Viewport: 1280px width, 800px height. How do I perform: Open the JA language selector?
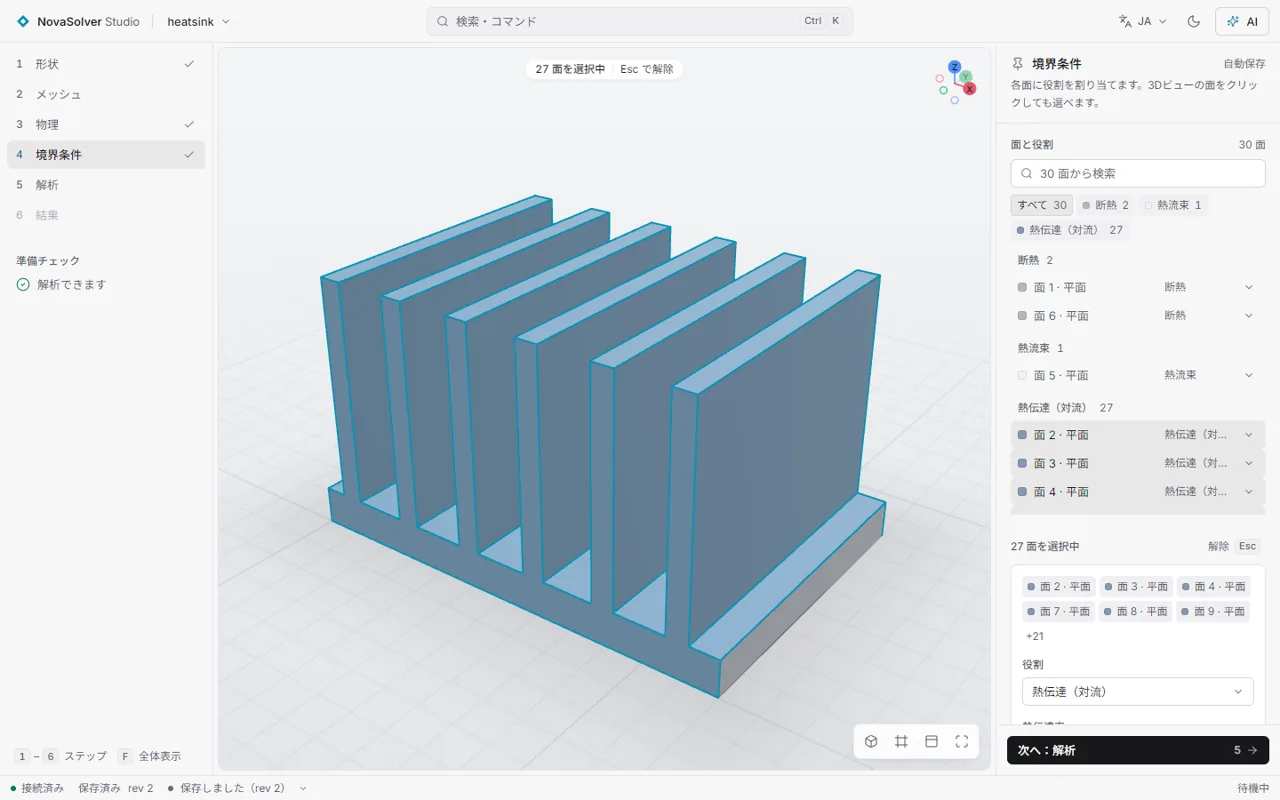coord(1143,21)
